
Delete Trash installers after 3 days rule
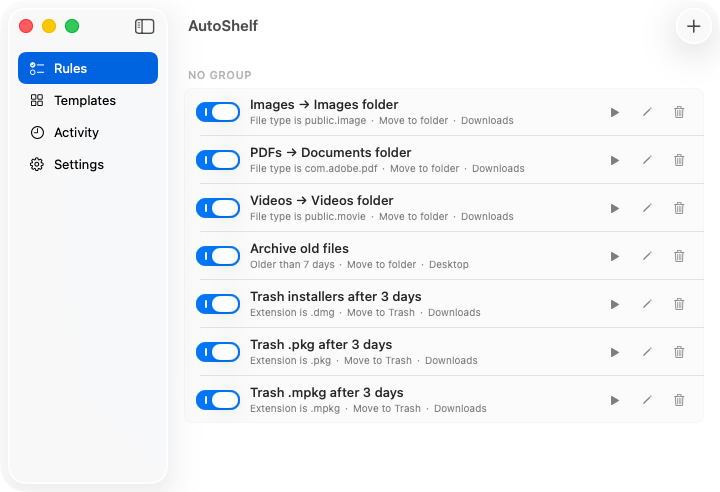(x=679, y=304)
